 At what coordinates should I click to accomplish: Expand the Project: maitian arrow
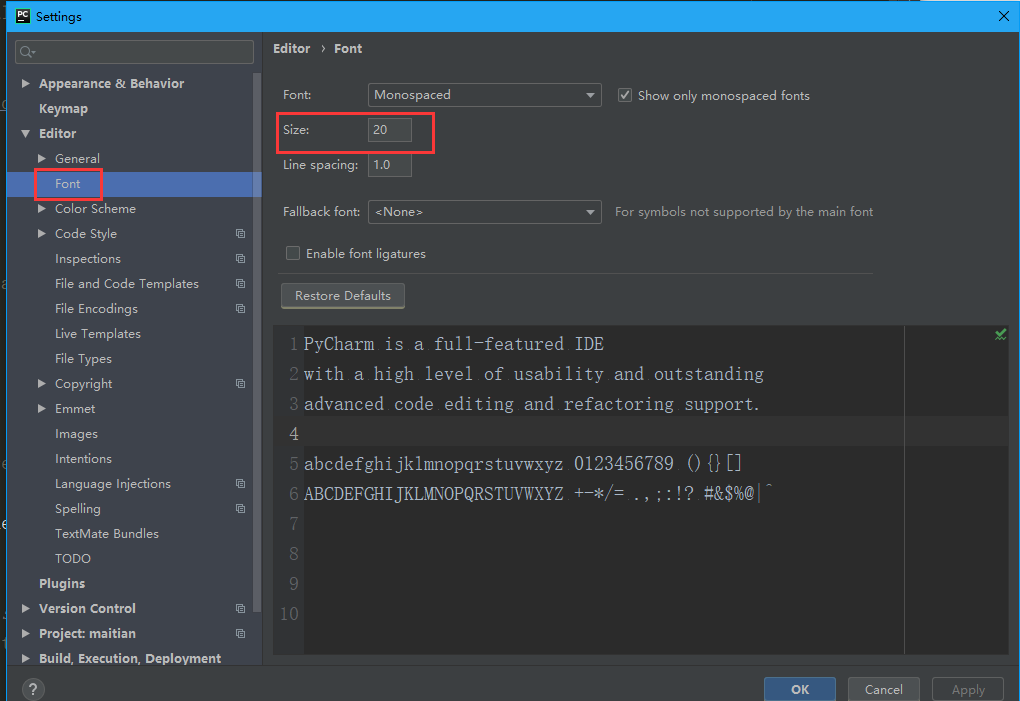25,633
